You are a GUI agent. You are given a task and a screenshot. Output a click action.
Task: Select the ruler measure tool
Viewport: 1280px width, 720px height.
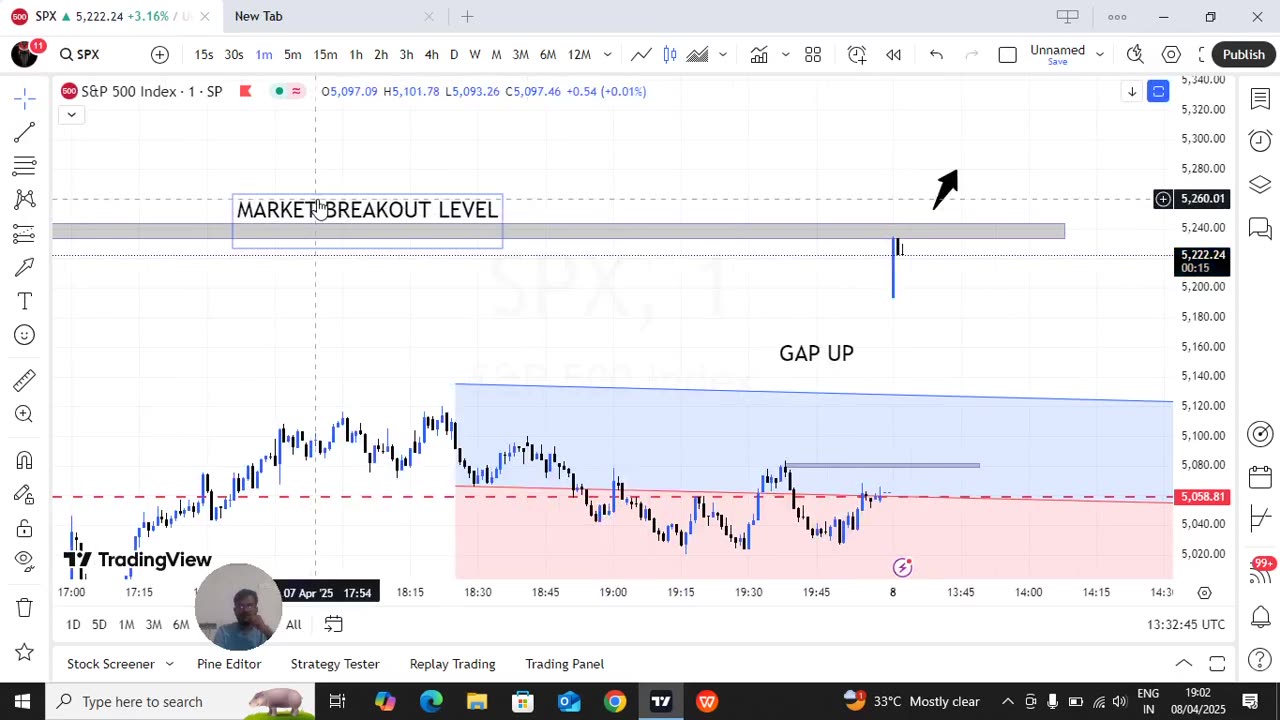25,380
